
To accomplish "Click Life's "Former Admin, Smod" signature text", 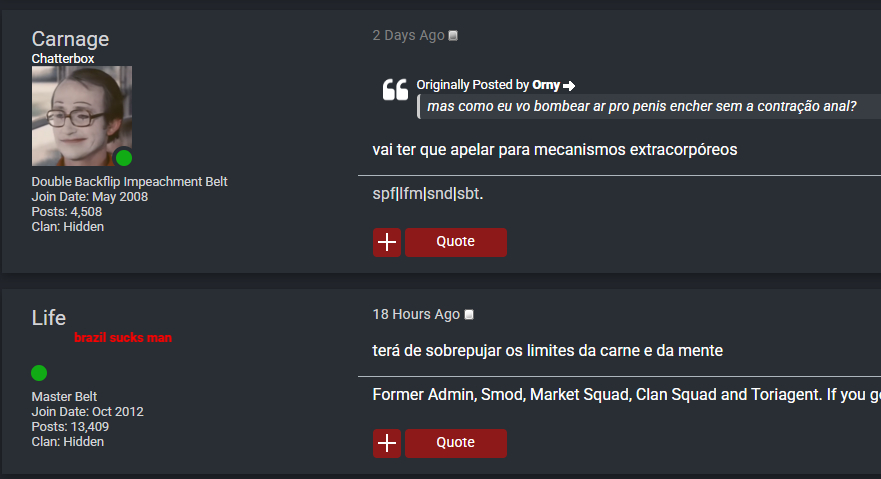I will 620,394.
